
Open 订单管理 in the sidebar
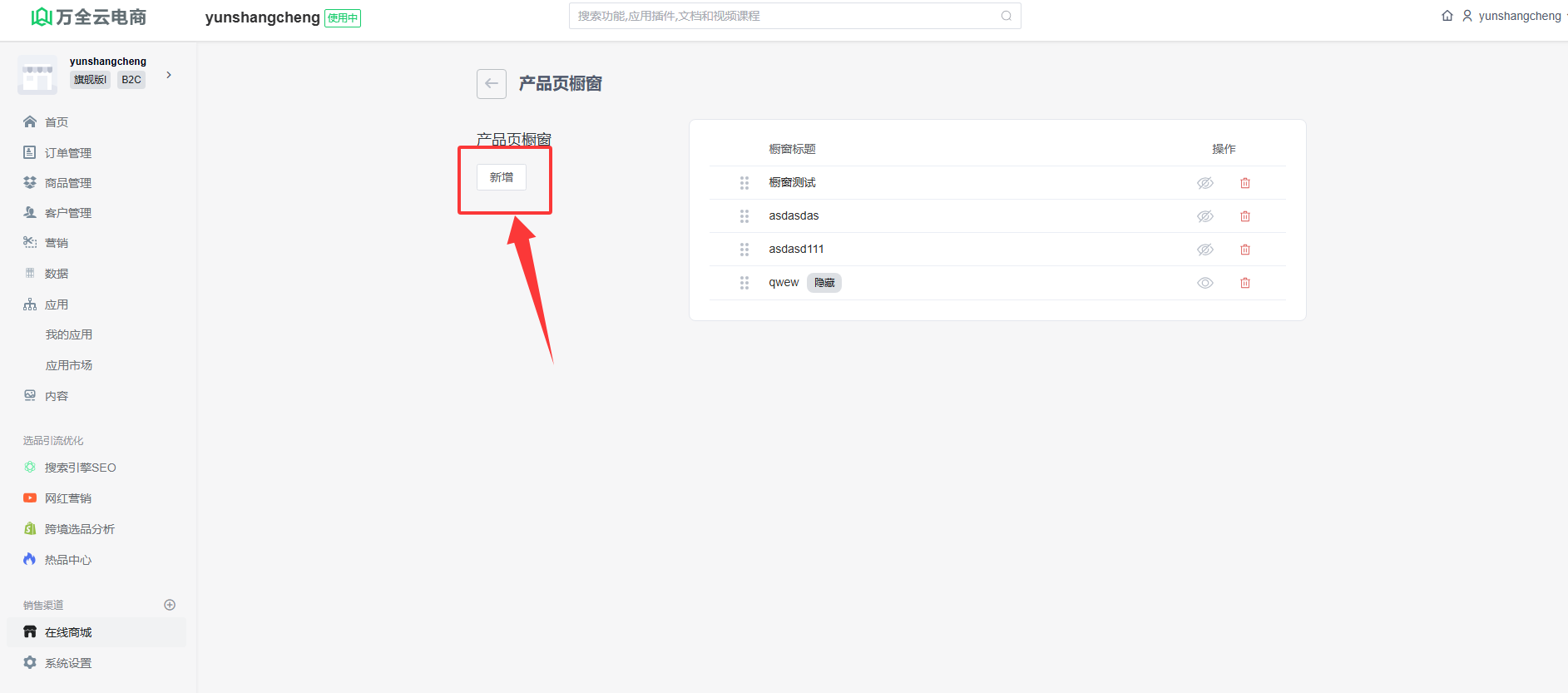click(67, 153)
